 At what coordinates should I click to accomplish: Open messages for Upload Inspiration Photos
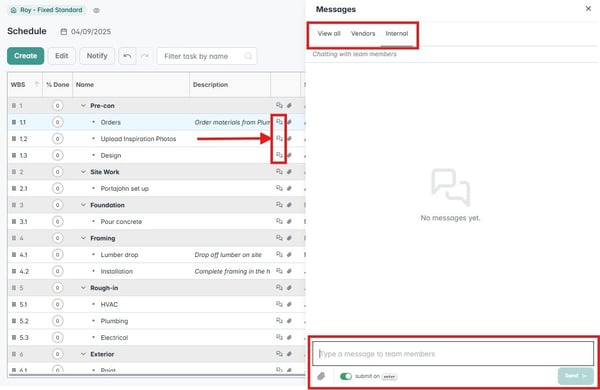coord(279,139)
